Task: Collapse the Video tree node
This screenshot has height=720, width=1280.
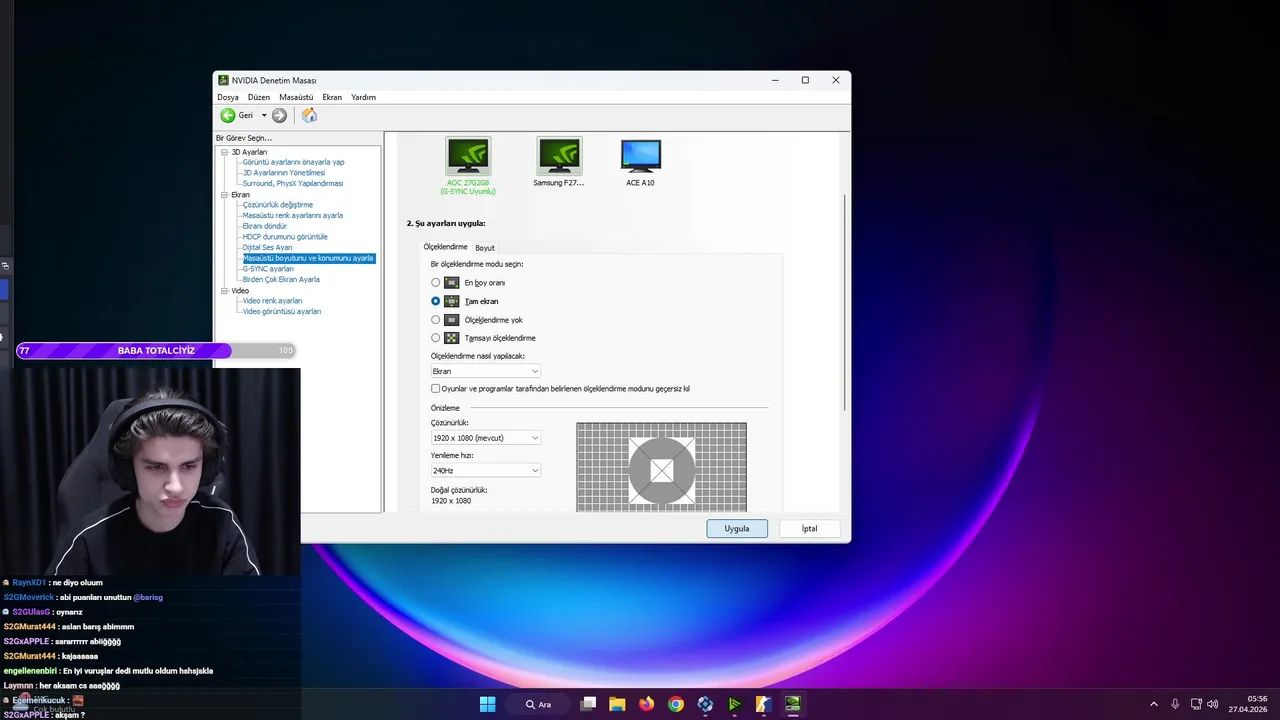Action: click(225, 291)
